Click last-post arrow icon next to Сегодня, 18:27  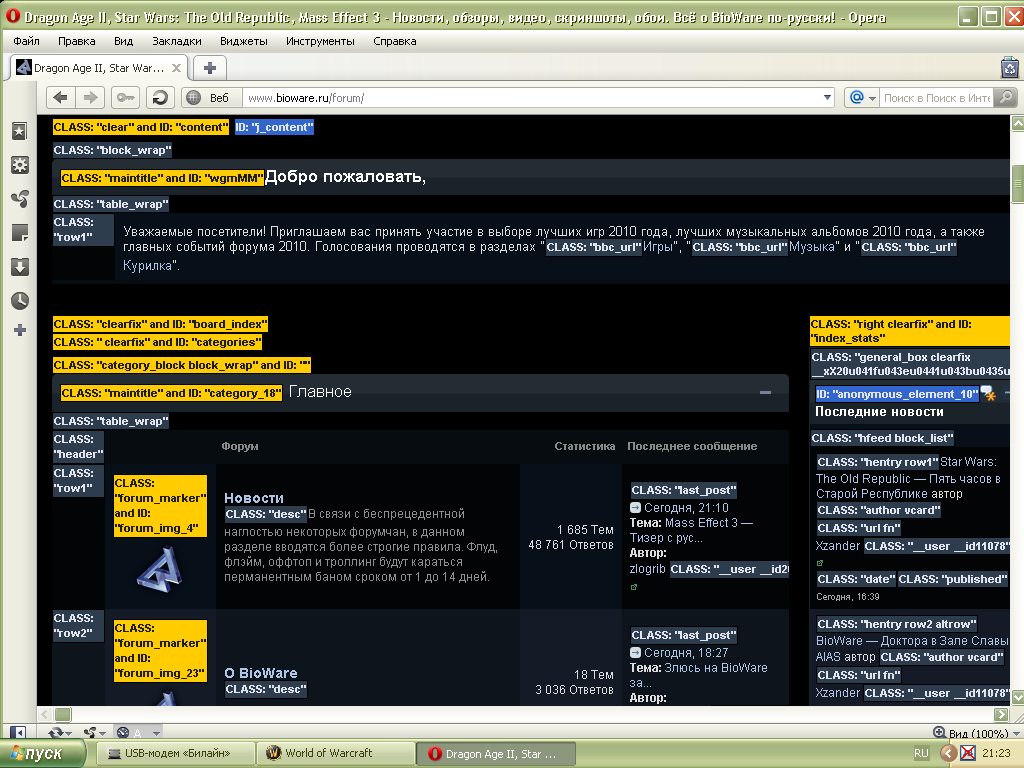point(635,652)
